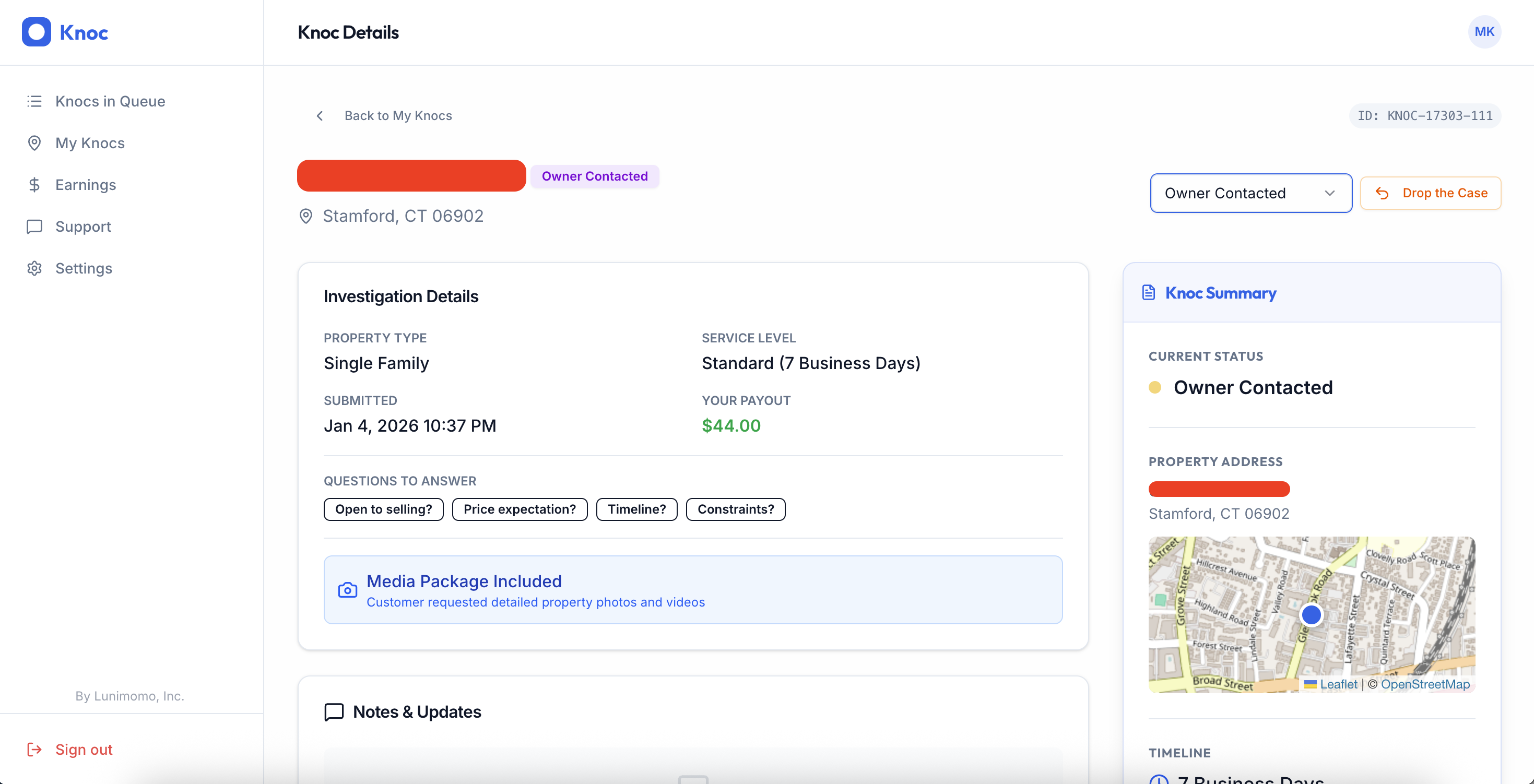Click the MK user avatar
This screenshot has height=784, width=1534.
point(1484,32)
